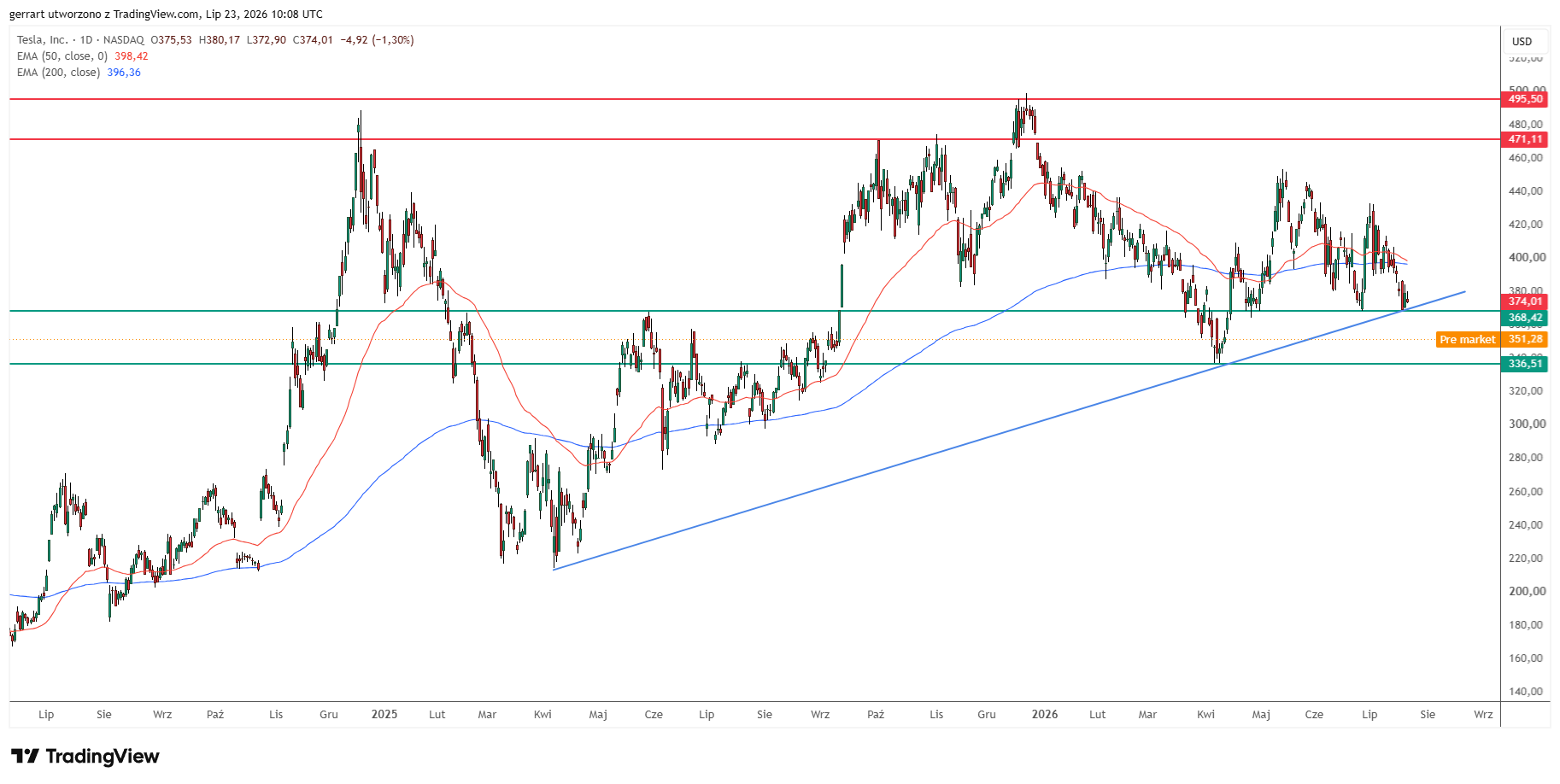Click the orange Pre market tag

coord(1468,339)
